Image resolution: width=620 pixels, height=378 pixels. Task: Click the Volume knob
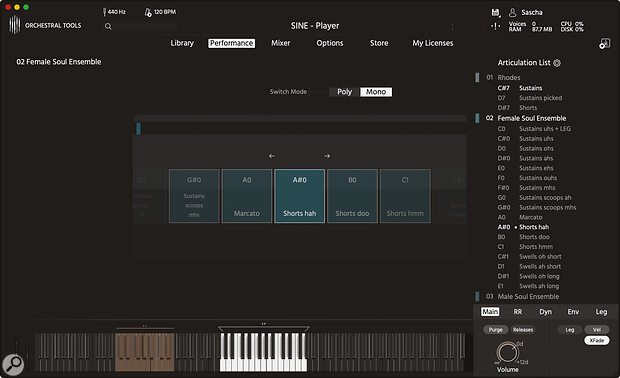point(507,352)
